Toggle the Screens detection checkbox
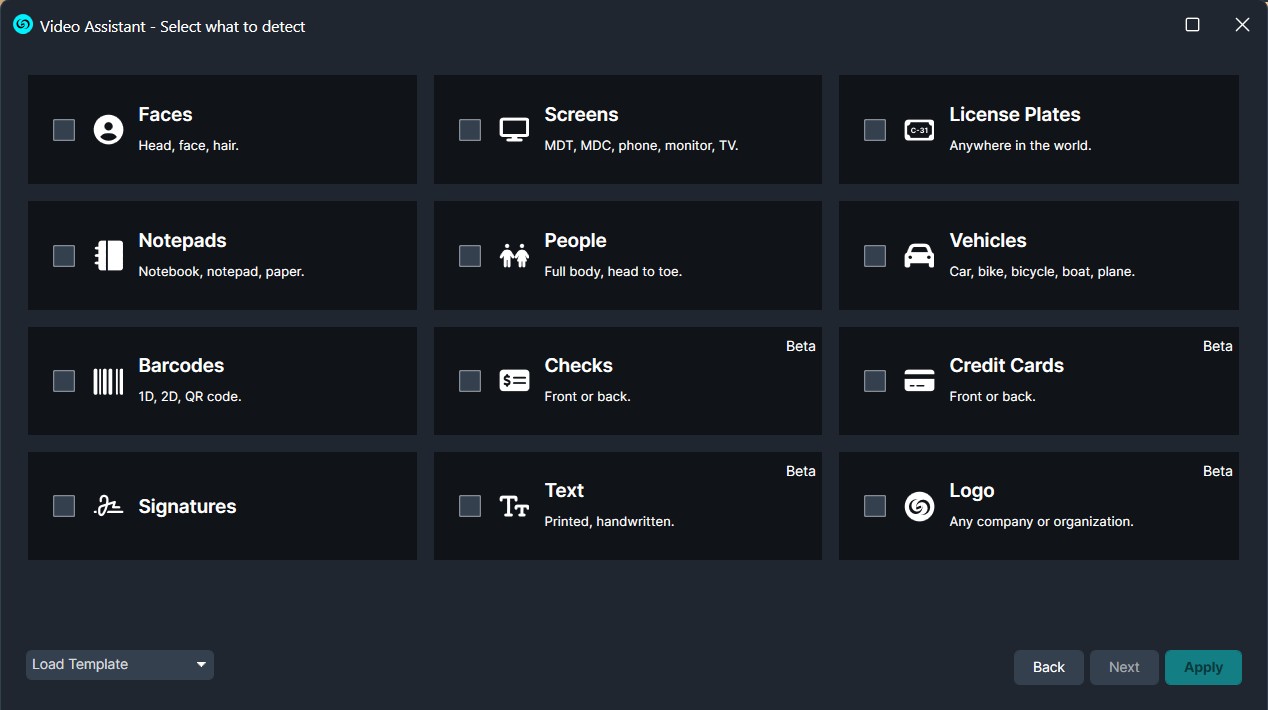Screen dimensions: 1268x710 470,130
